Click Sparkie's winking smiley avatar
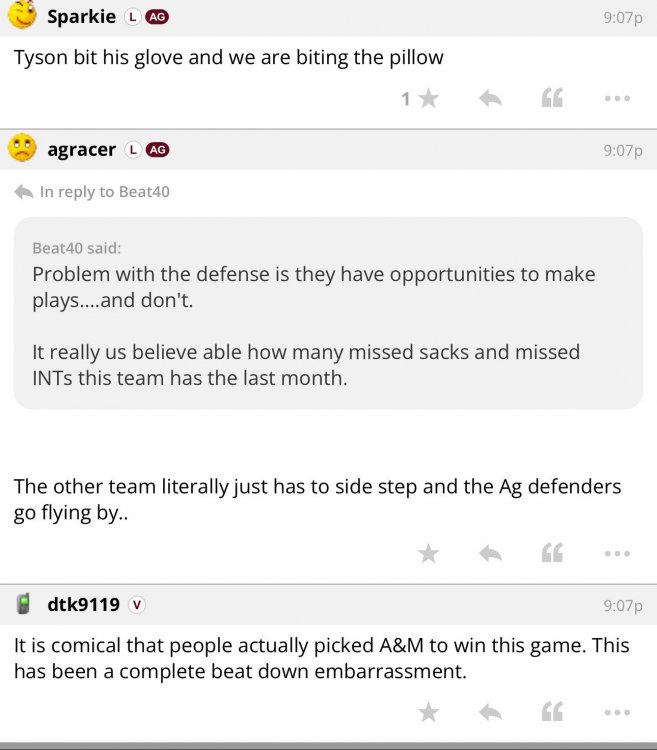Image resolution: width=657 pixels, height=750 pixels. 23,16
